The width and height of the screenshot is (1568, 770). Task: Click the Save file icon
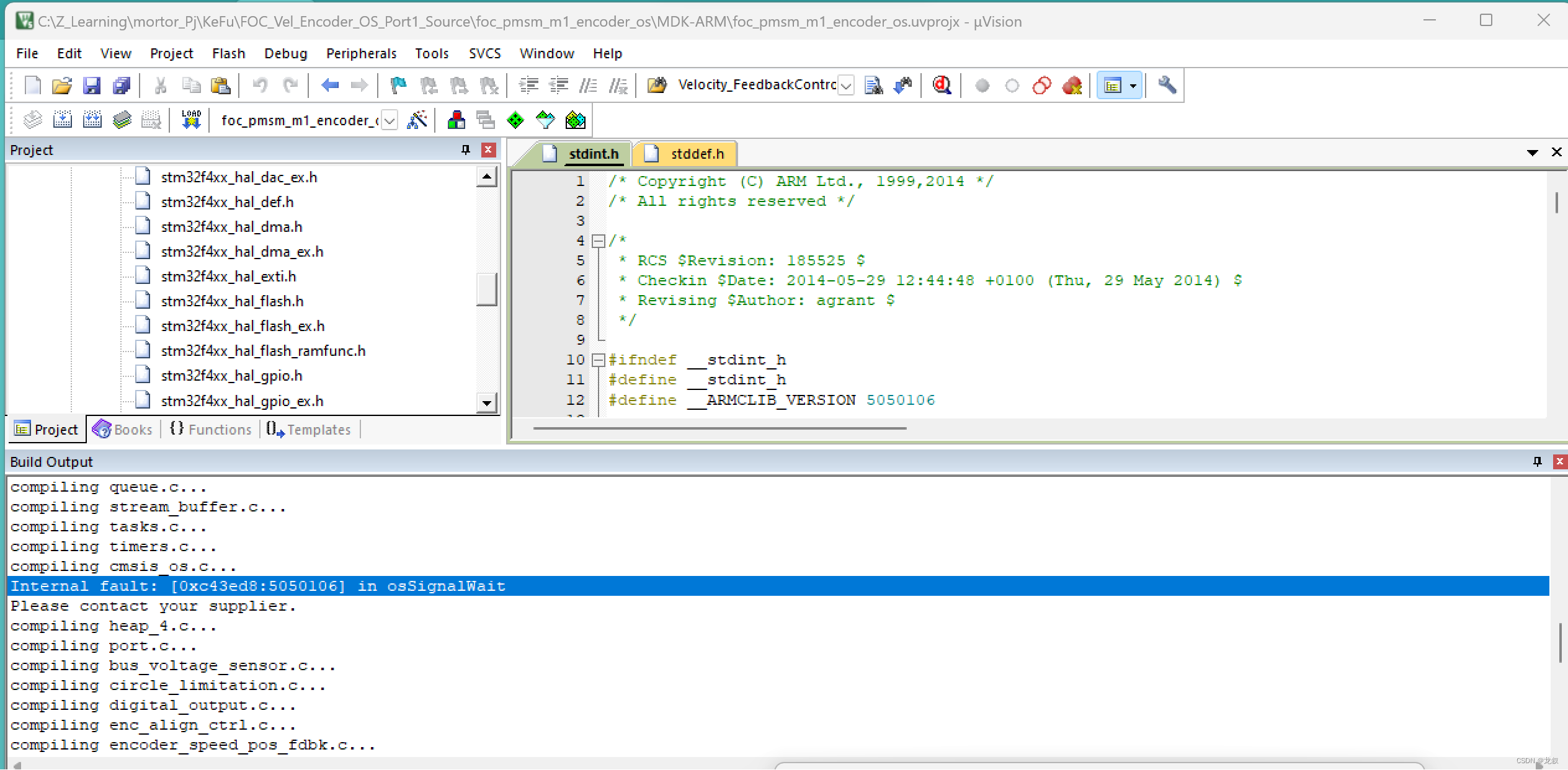point(92,86)
